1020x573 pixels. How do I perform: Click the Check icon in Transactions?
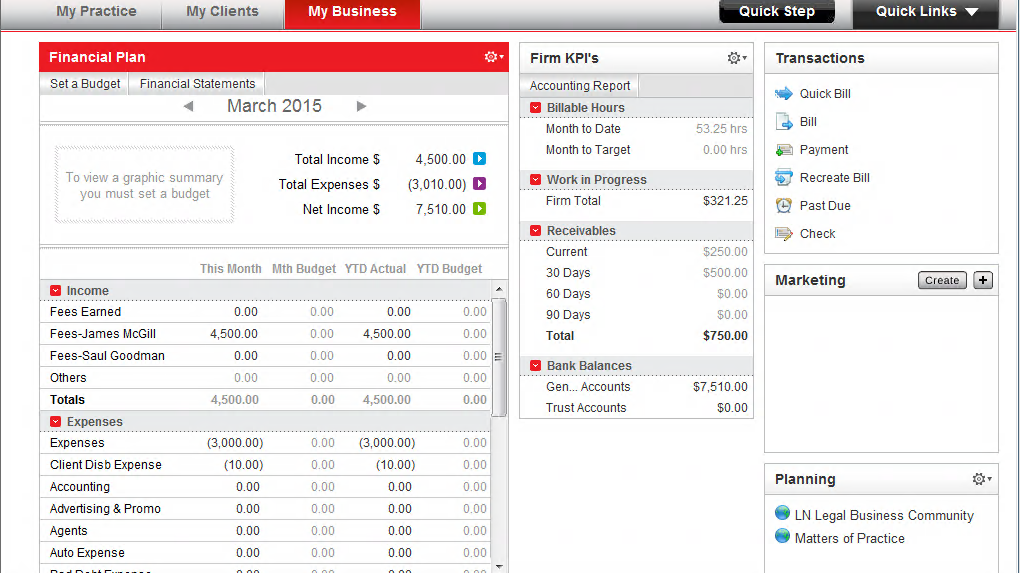784,233
